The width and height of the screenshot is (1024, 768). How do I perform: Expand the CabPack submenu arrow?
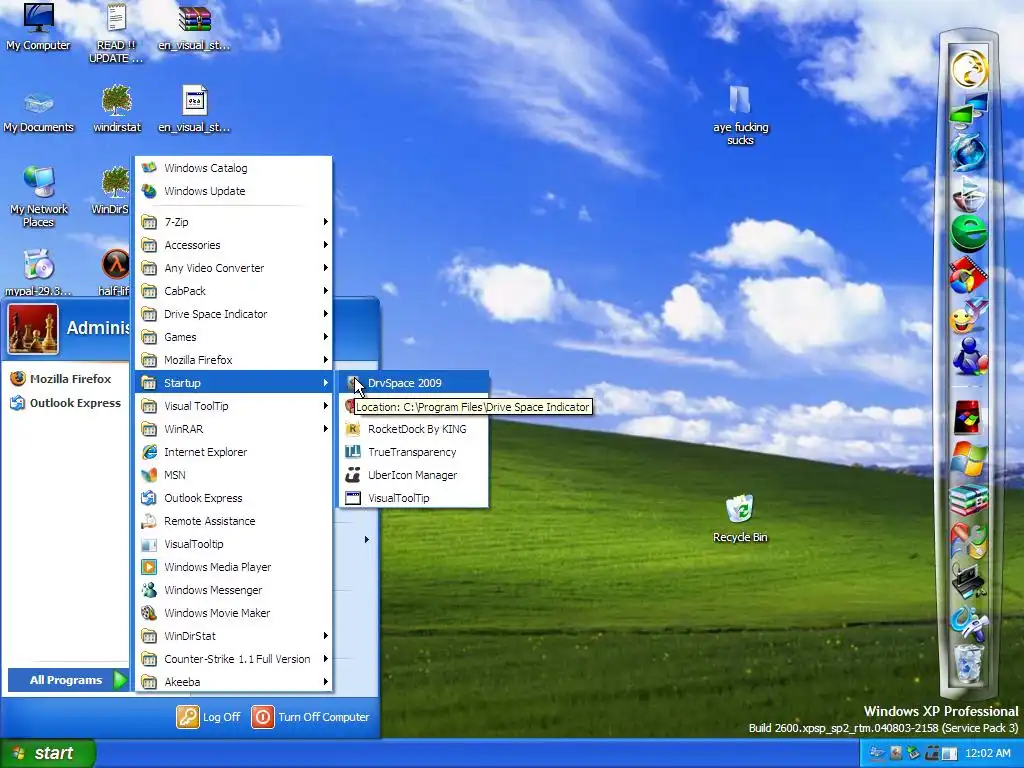pyautogui.click(x=325, y=291)
